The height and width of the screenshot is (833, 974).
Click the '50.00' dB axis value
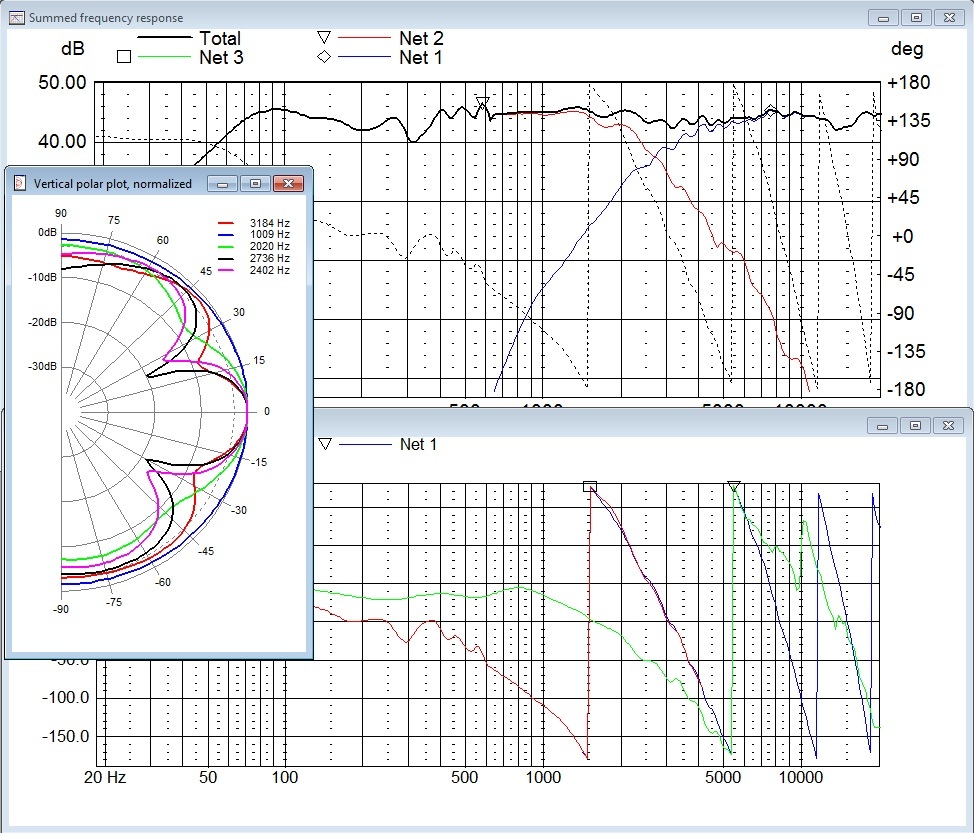62,82
